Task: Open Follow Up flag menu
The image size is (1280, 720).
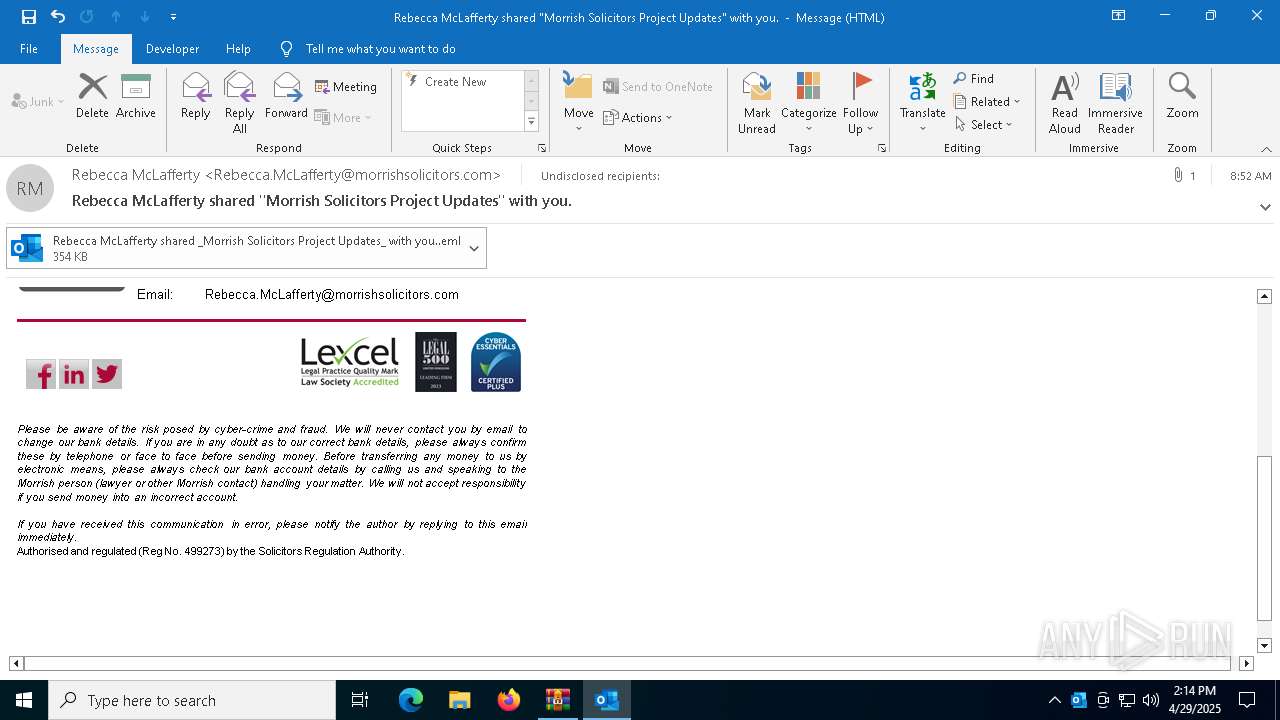Action: pos(860,102)
